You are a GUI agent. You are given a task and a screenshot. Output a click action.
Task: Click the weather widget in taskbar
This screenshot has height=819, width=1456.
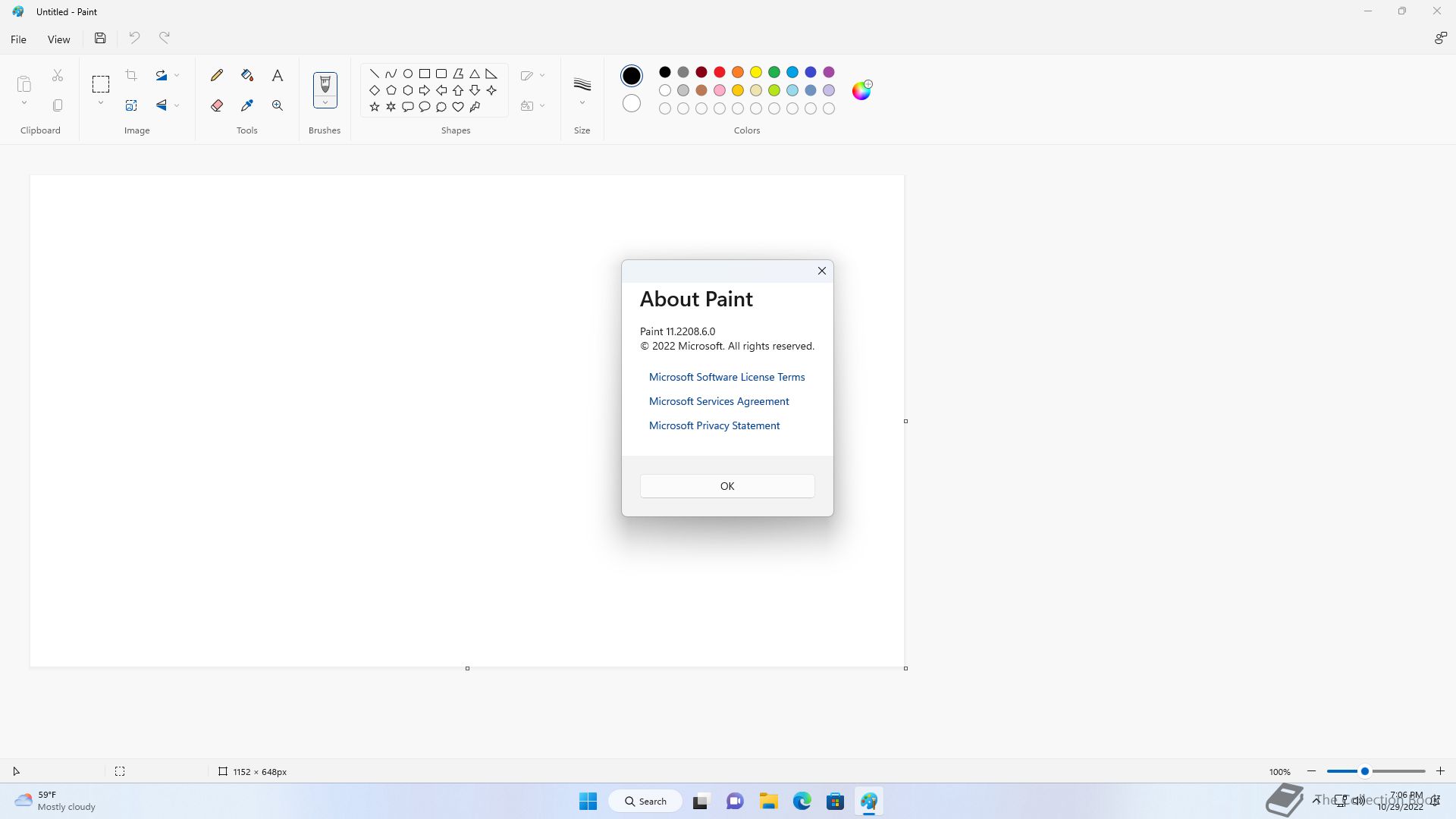point(55,801)
